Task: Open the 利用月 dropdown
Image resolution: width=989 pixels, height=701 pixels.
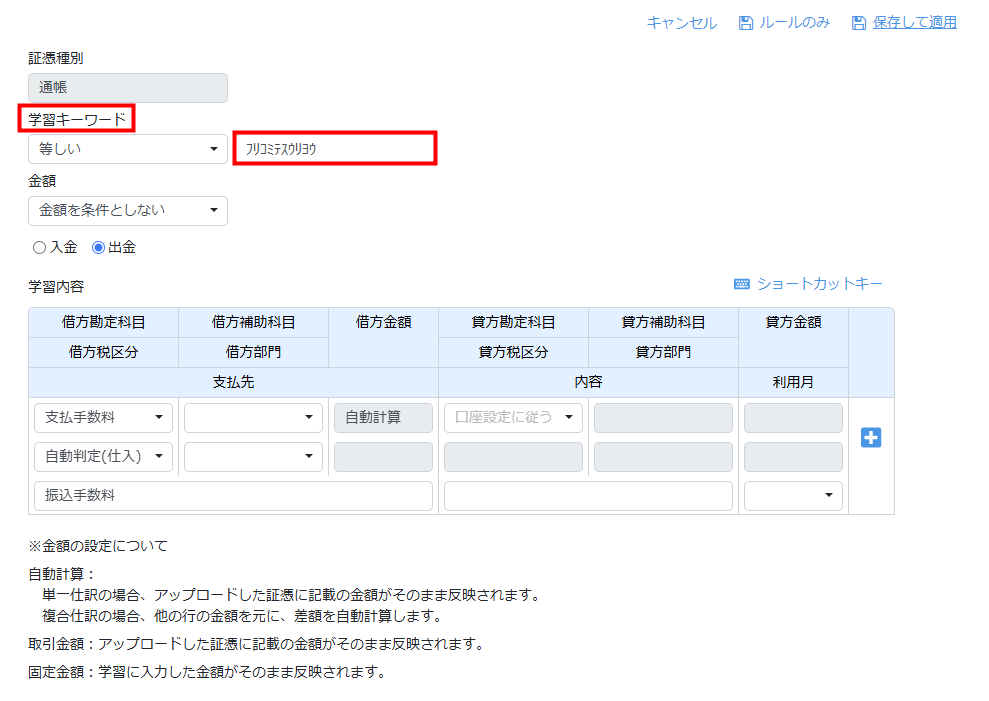Action: click(x=792, y=495)
